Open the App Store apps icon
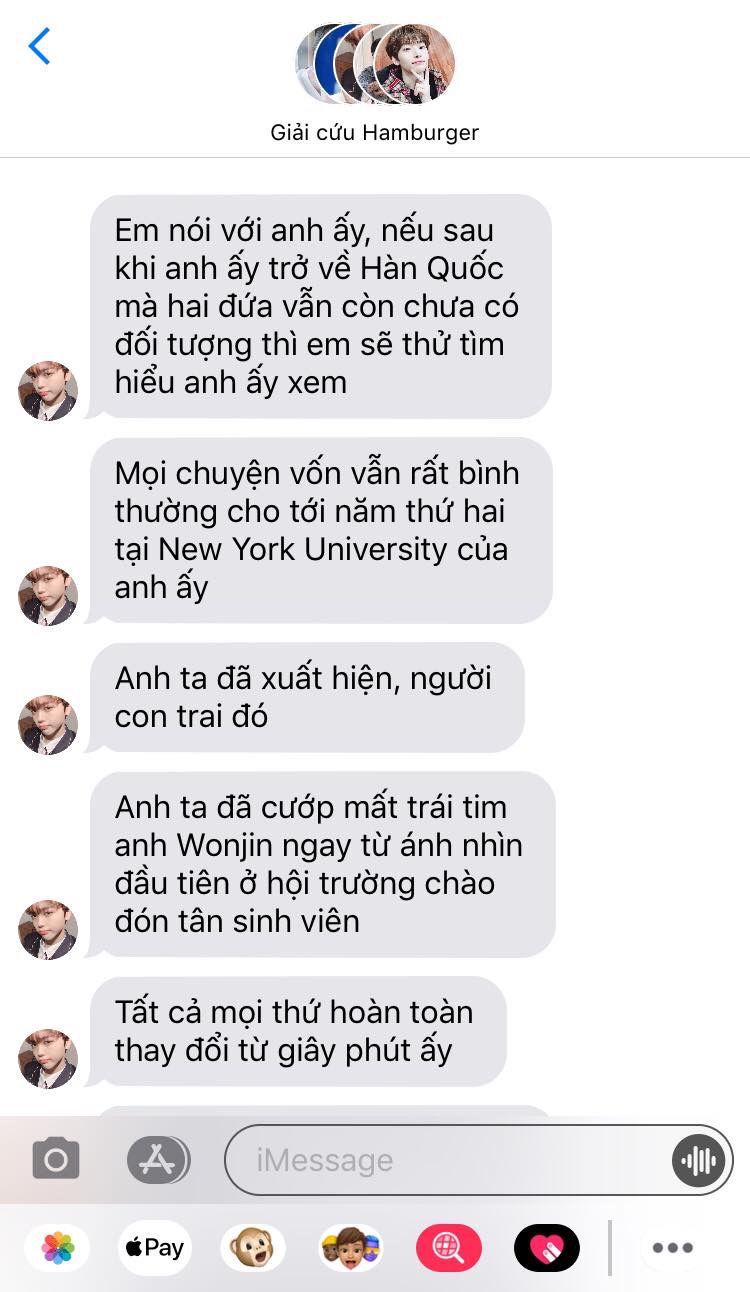 click(158, 1159)
